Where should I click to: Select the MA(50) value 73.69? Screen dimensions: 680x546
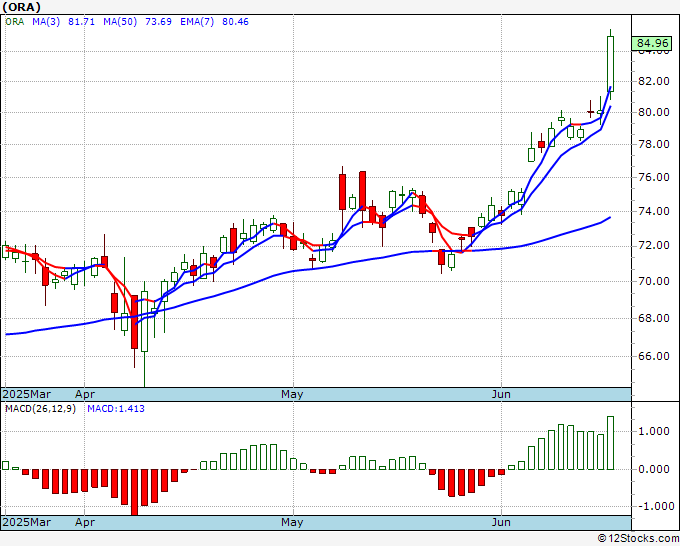pyautogui.click(x=158, y=22)
